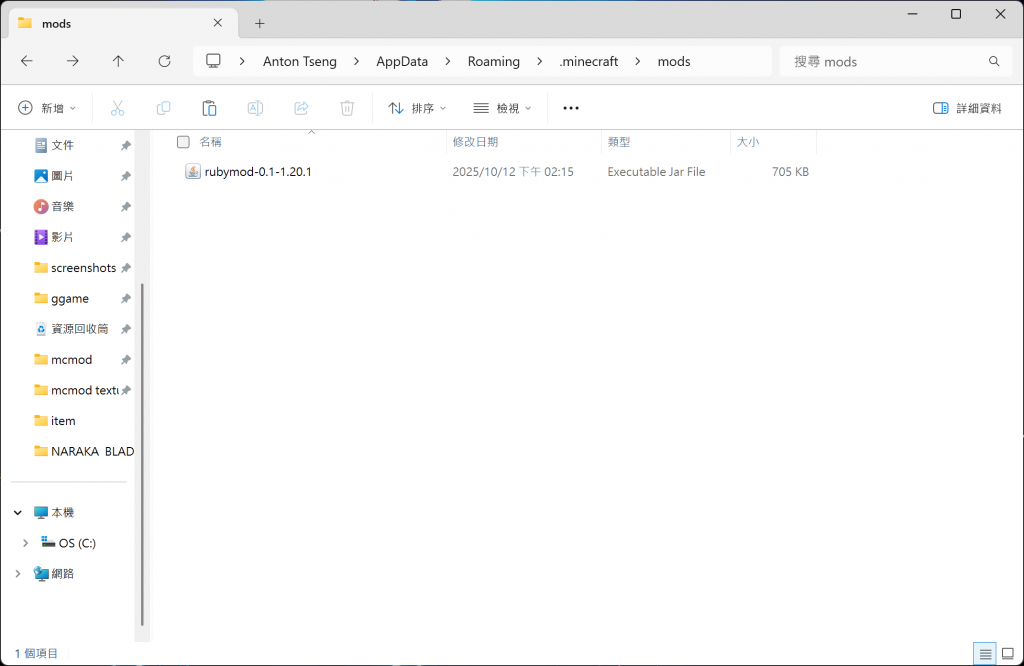Sort by 類型 column header
1024x666 pixels.
pyautogui.click(x=618, y=142)
